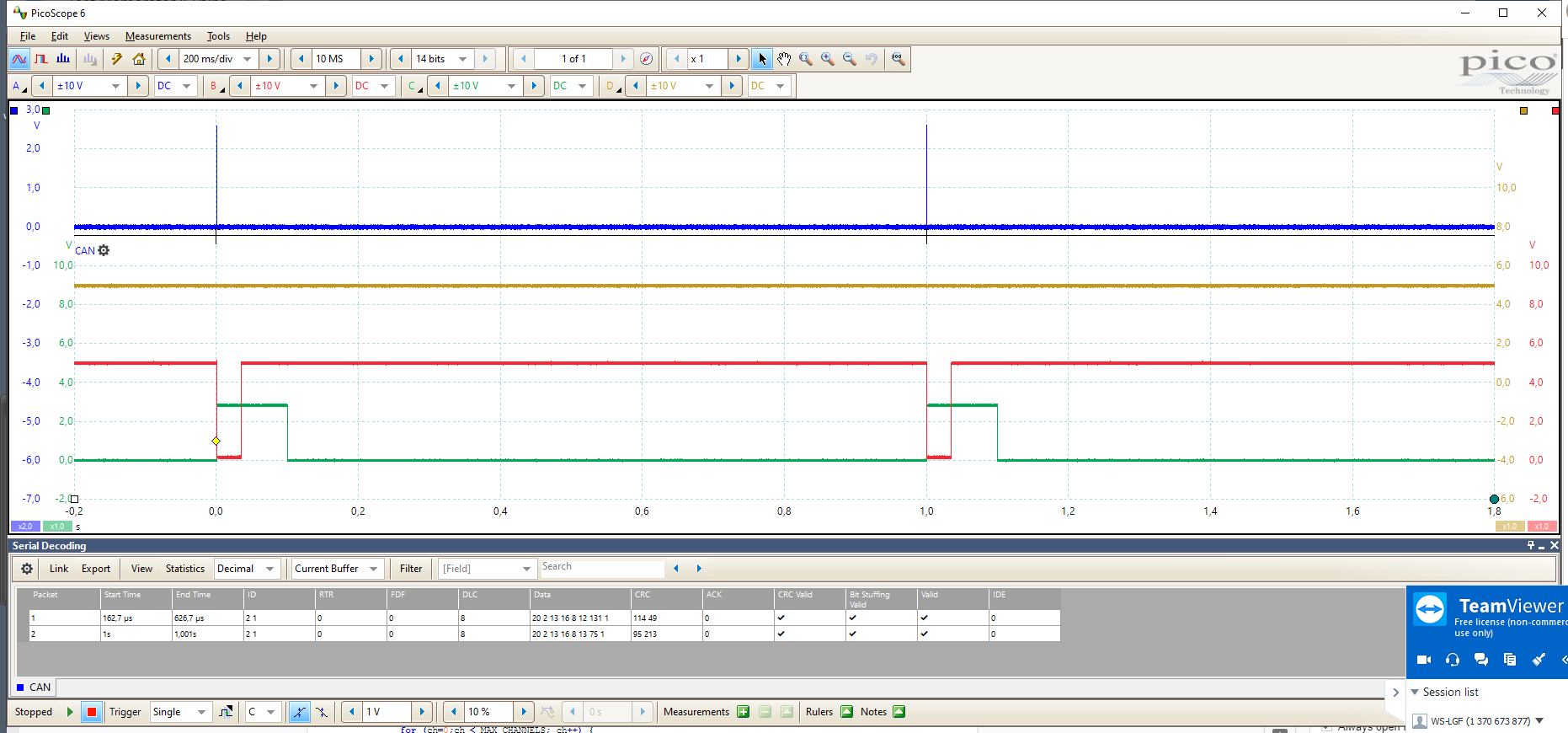Open channel C options button
Viewport: 1568px width, 733px height.
pos(414,86)
